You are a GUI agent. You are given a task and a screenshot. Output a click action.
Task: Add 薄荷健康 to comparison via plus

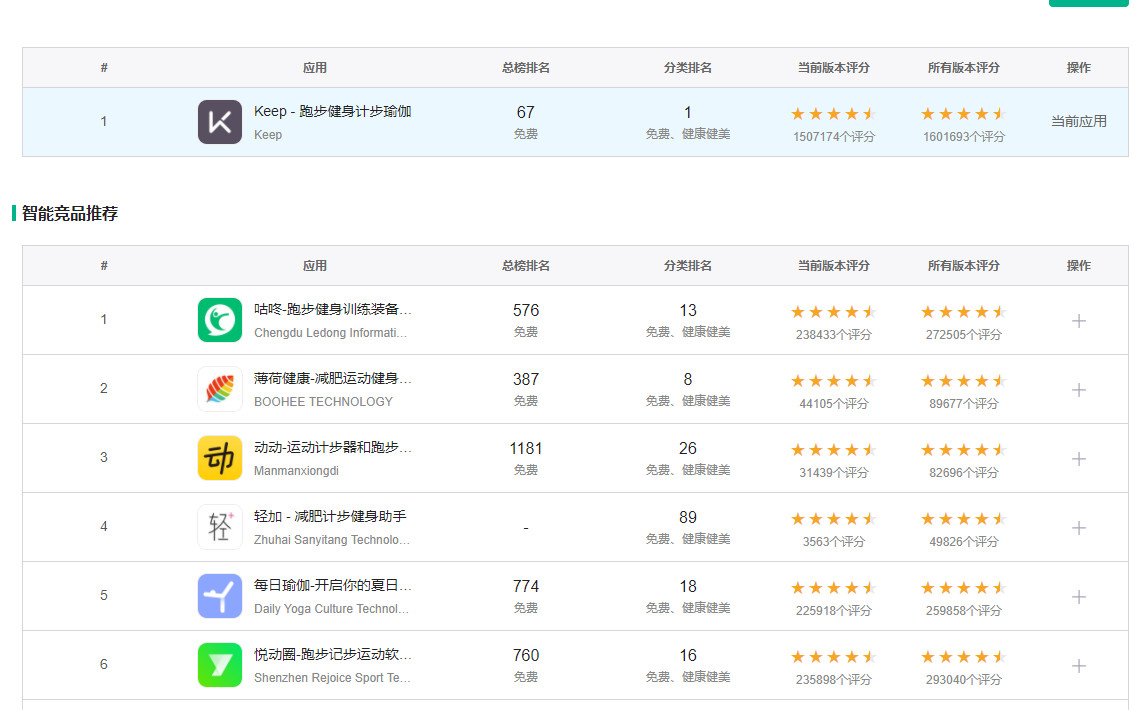(x=1079, y=390)
